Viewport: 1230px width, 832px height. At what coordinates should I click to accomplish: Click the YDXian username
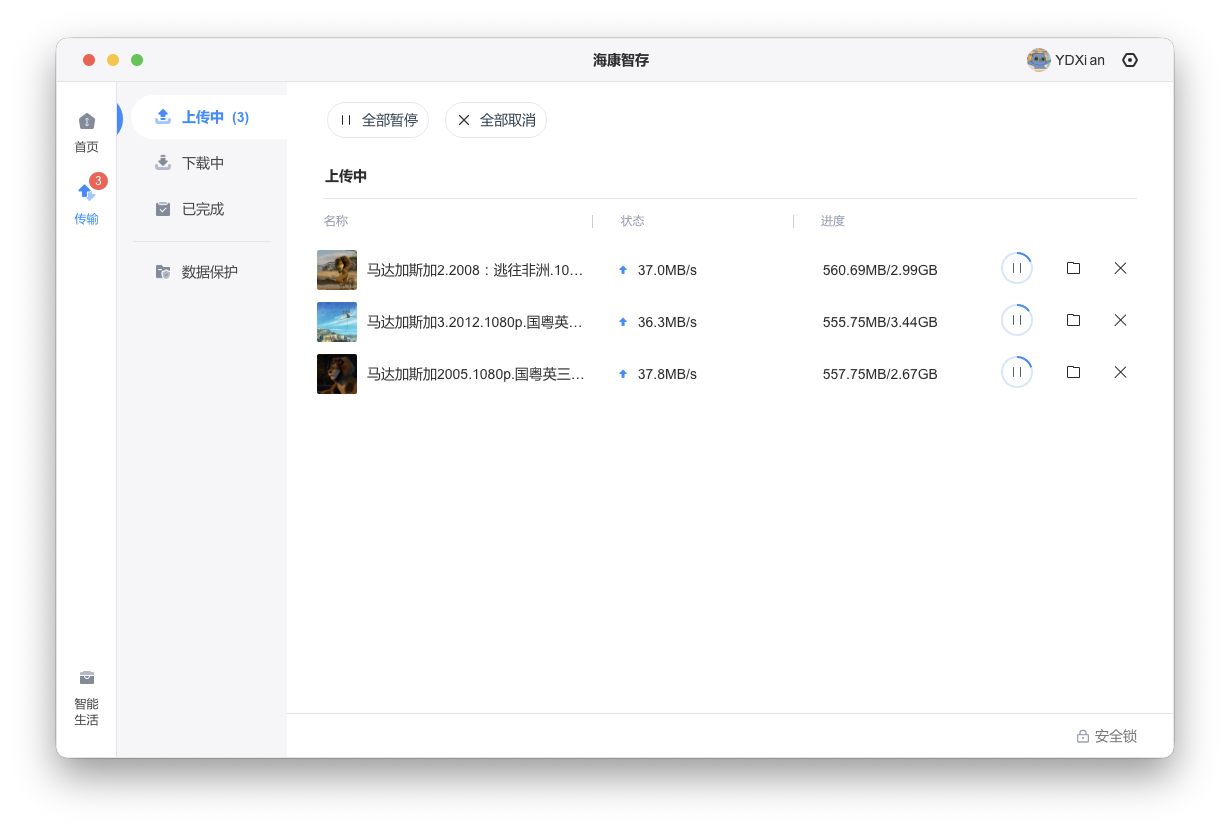click(x=1080, y=60)
